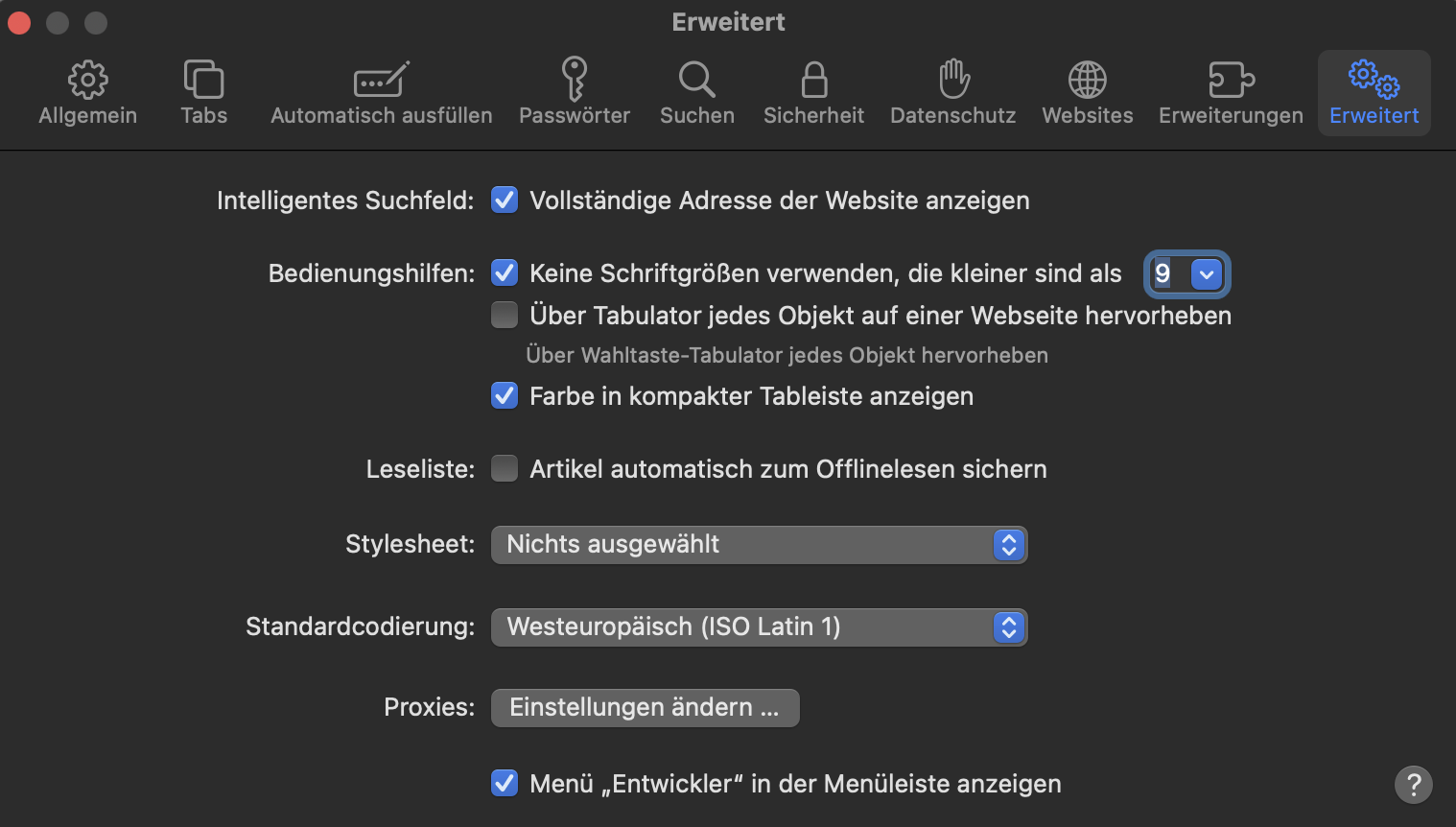The width and height of the screenshot is (1456, 827).
Task: Enable Über Tabulator jedes Objekt hervorheben
Action: 505,315
